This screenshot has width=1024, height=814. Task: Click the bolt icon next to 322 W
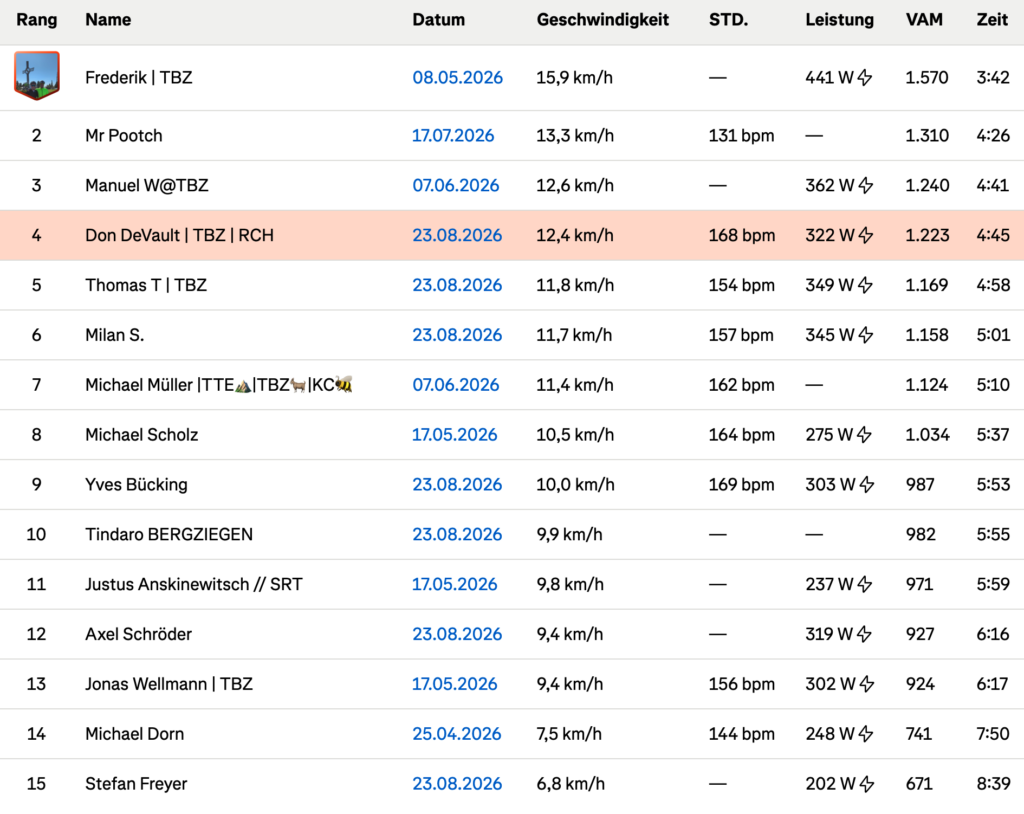(865, 235)
